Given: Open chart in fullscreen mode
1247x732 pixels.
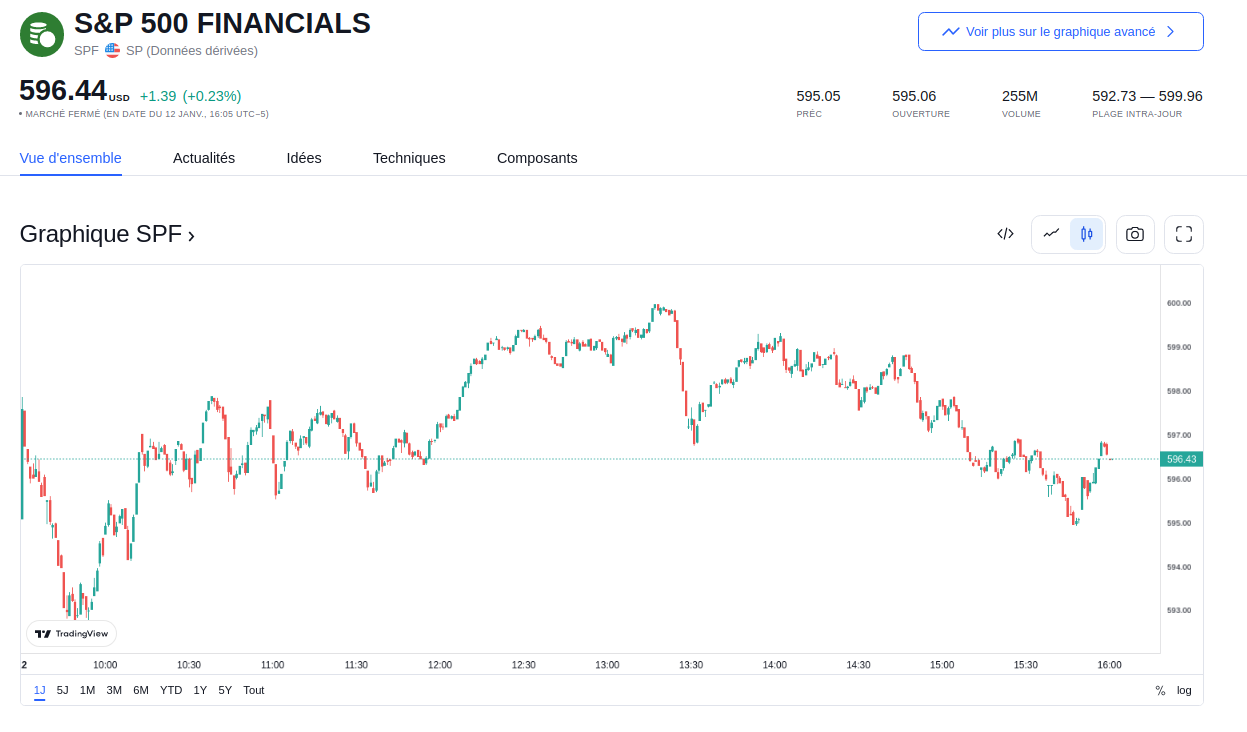Looking at the screenshot, I should [1184, 234].
